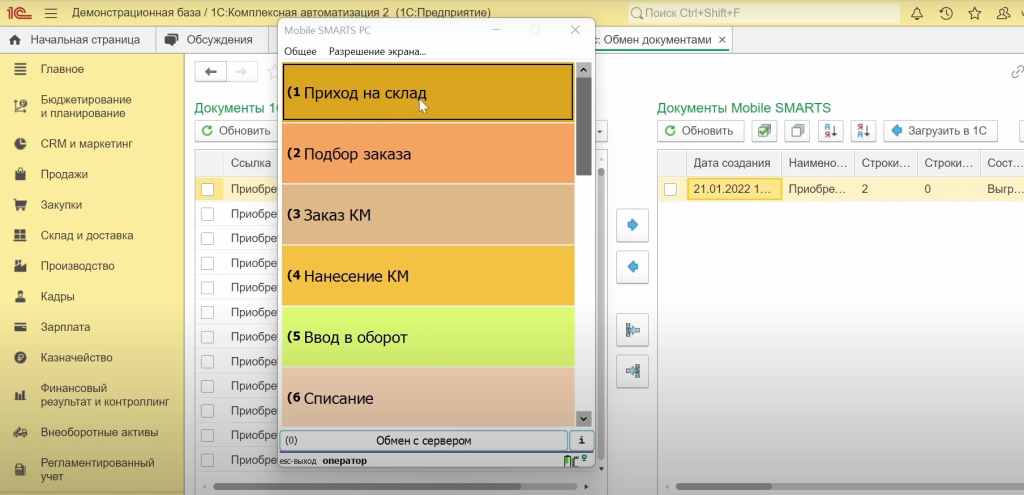Select Приход на склад operation
The height and width of the screenshot is (495, 1024).
click(x=428, y=92)
